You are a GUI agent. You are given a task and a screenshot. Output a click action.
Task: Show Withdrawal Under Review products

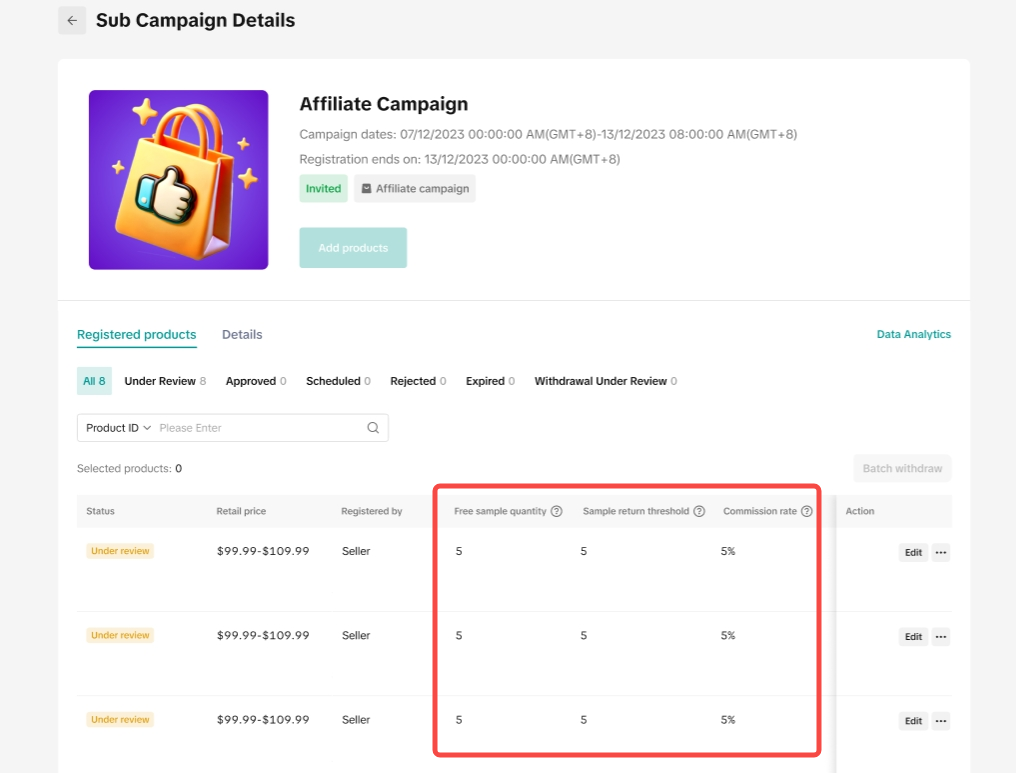[605, 381]
